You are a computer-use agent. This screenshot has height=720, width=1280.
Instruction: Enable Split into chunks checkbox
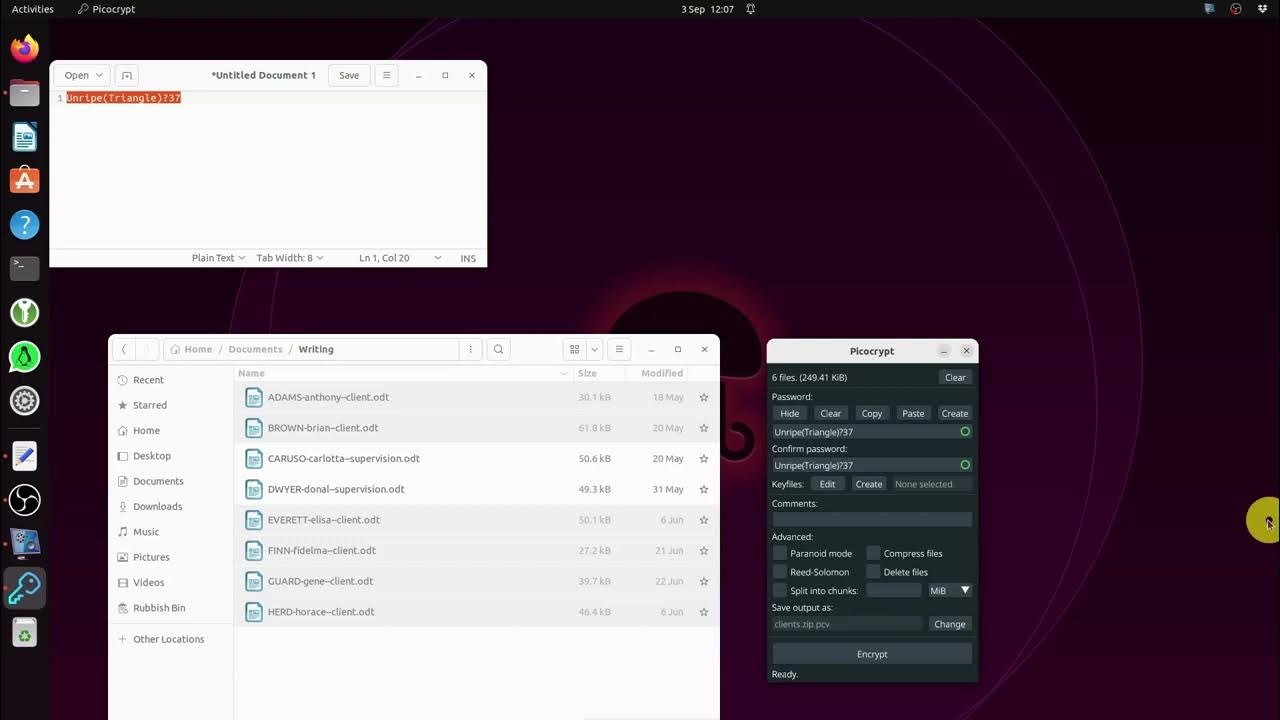pyautogui.click(x=780, y=590)
